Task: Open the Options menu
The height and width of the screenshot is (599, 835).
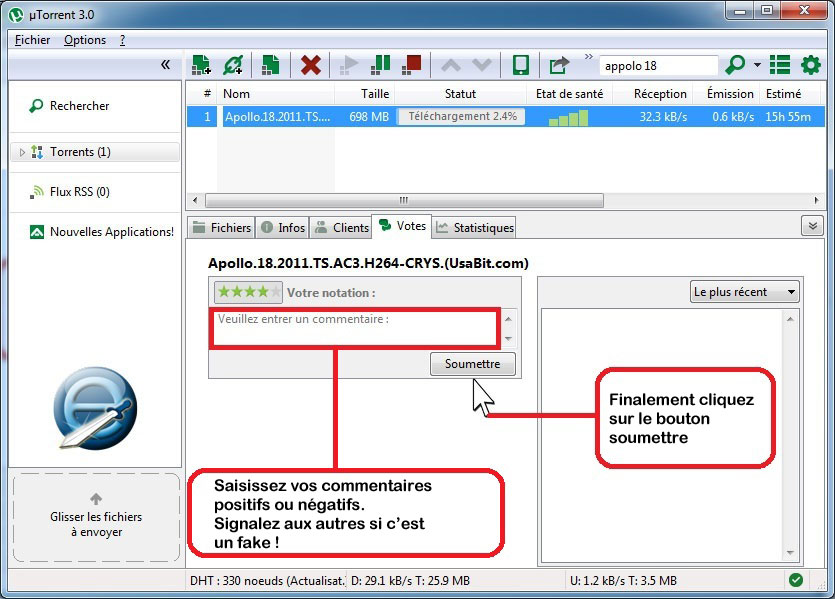Action: 85,40
